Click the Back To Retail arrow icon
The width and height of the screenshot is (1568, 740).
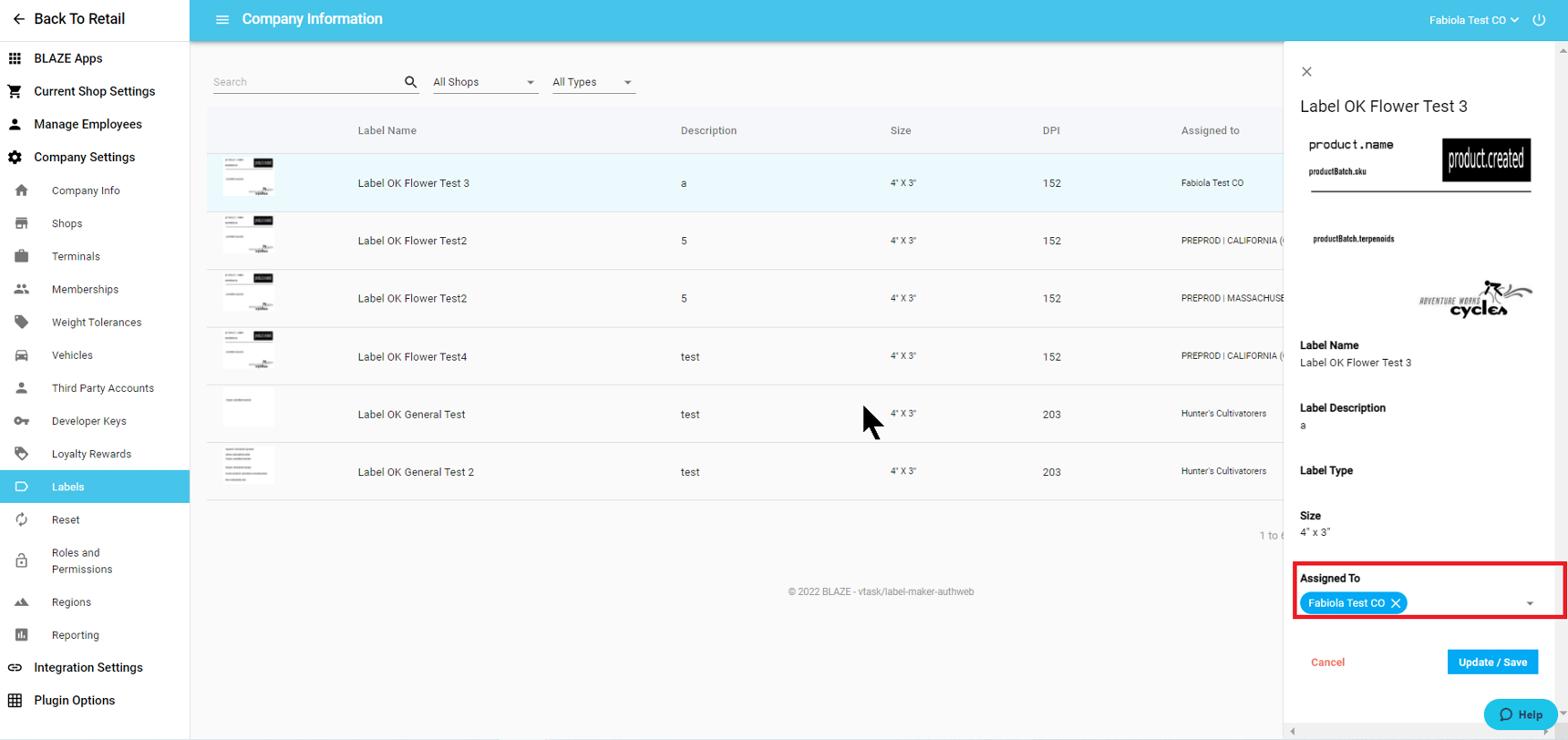[18, 19]
